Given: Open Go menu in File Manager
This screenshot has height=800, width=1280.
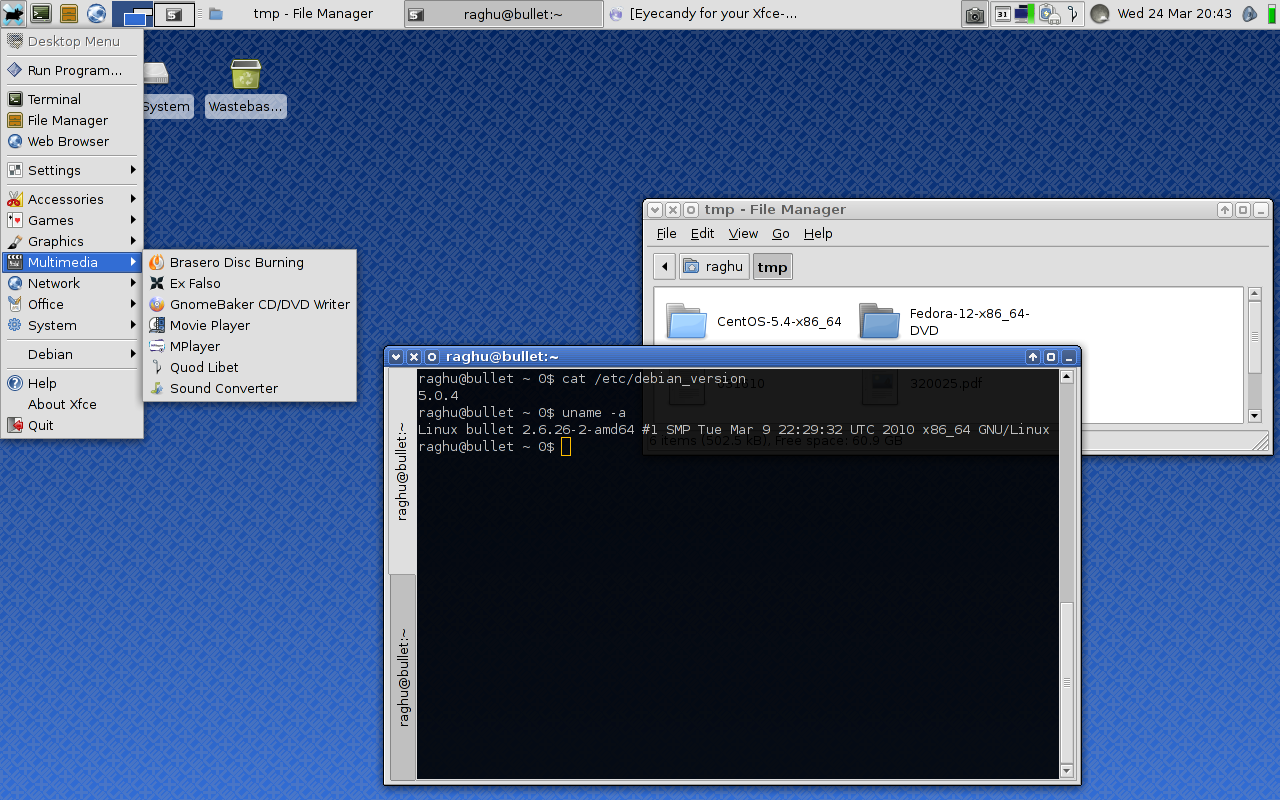Looking at the screenshot, I should click(781, 233).
